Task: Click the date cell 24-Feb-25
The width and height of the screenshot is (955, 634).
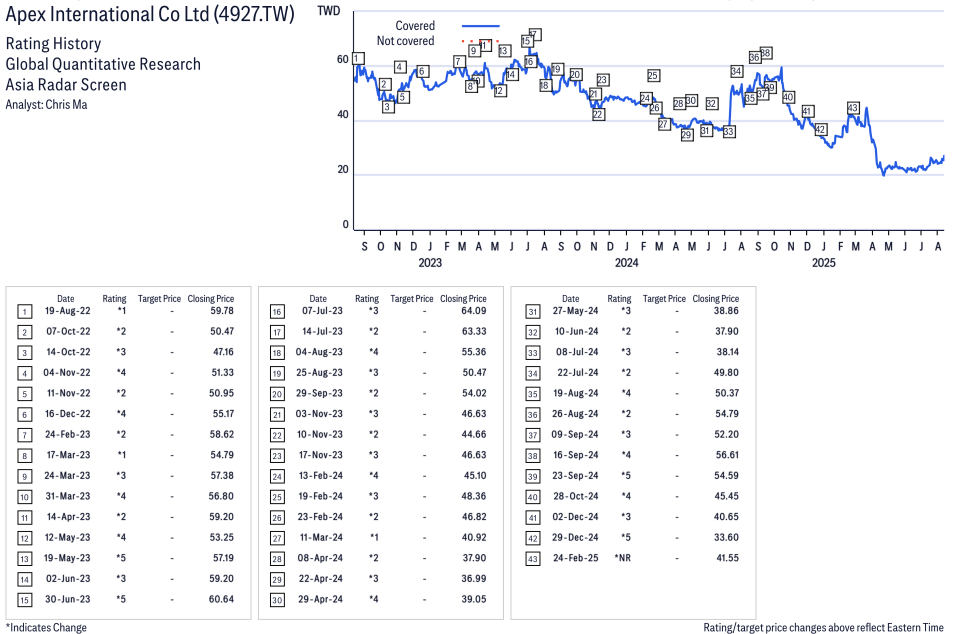Action: click(576, 558)
